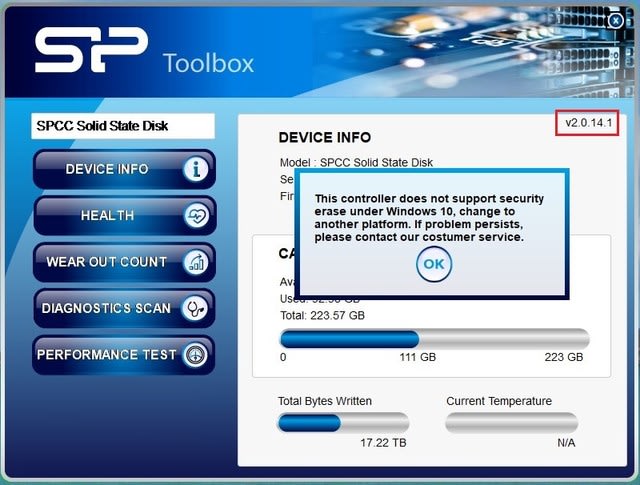This screenshot has width=640, height=485.
Task: Click the Total Bytes Written label
Action: [x=325, y=401]
